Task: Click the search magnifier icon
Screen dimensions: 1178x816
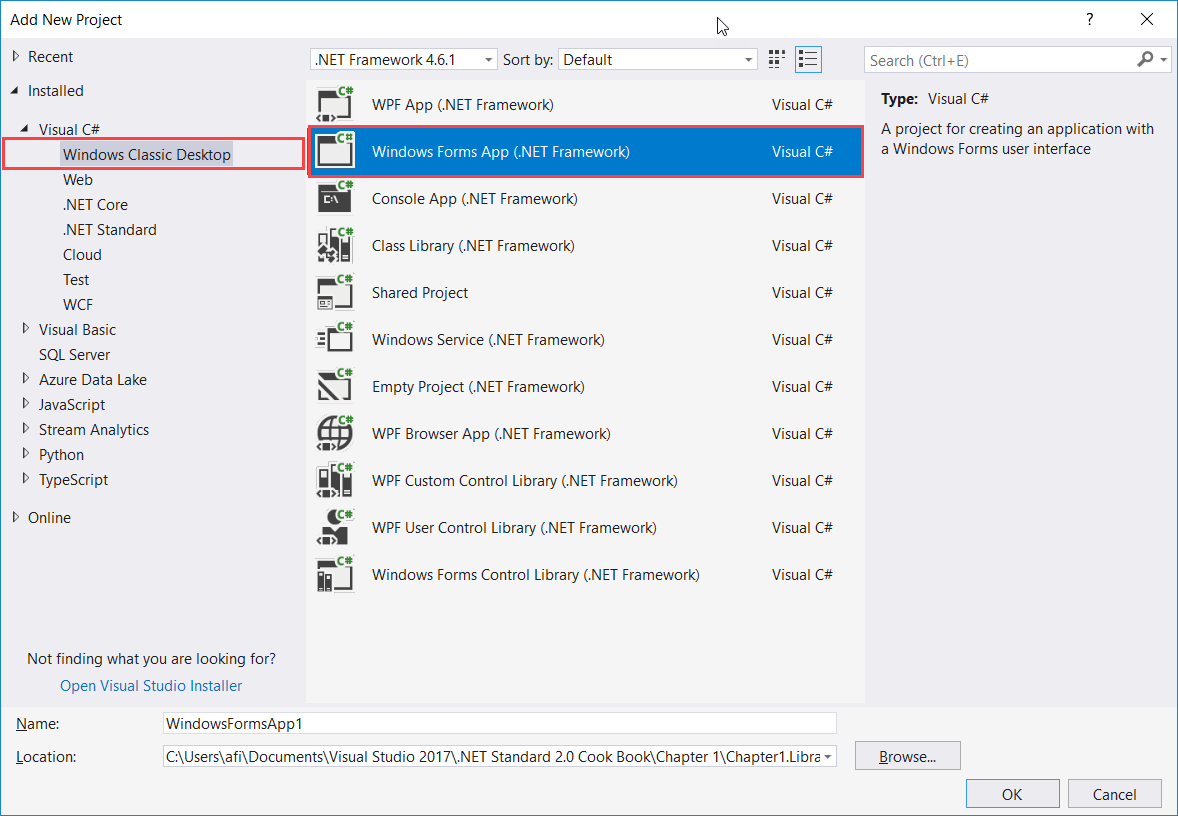Action: pyautogui.click(x=1145, y=59)
